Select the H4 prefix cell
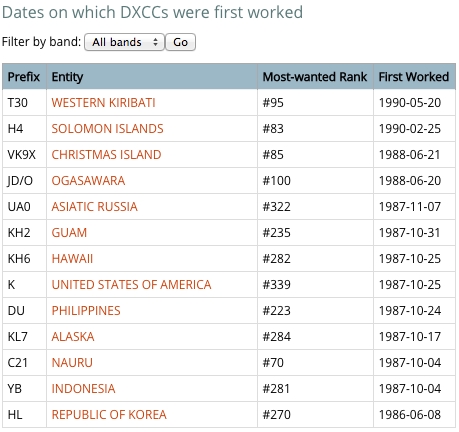 24,129
